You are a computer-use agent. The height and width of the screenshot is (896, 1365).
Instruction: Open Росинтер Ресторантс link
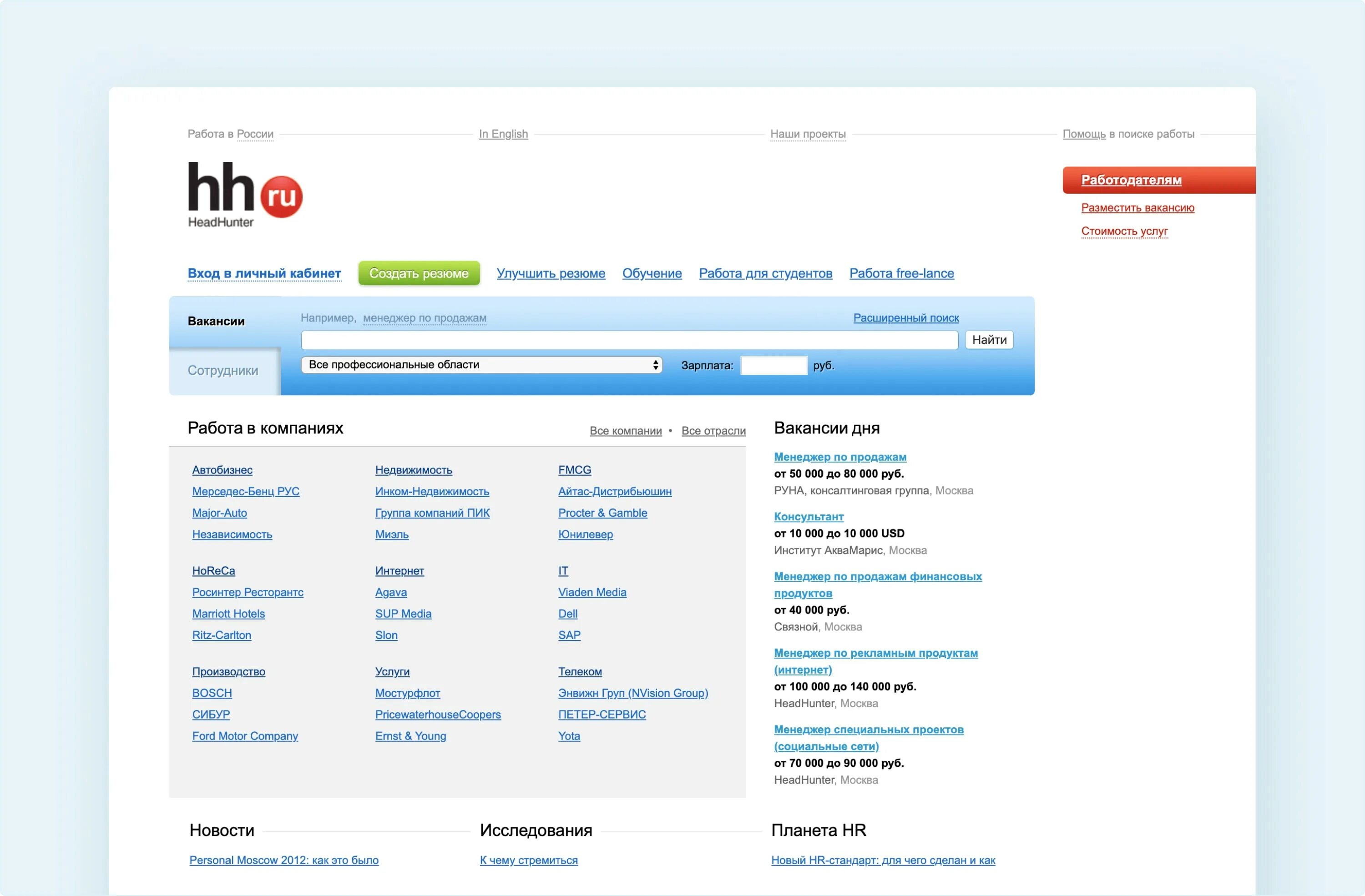(248, 592)
